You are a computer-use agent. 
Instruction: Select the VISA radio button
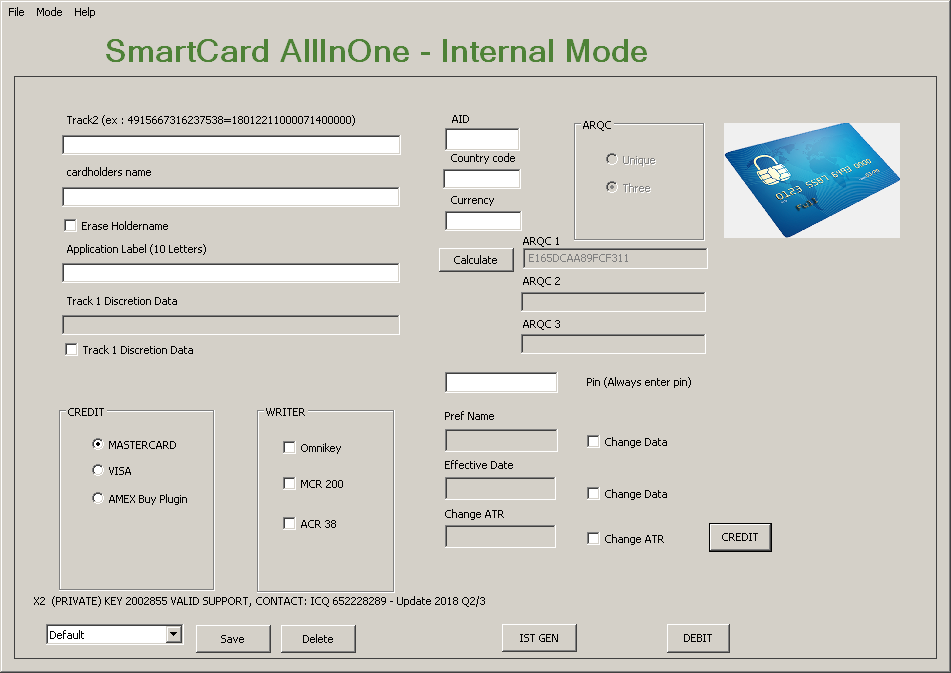point(98,471)
